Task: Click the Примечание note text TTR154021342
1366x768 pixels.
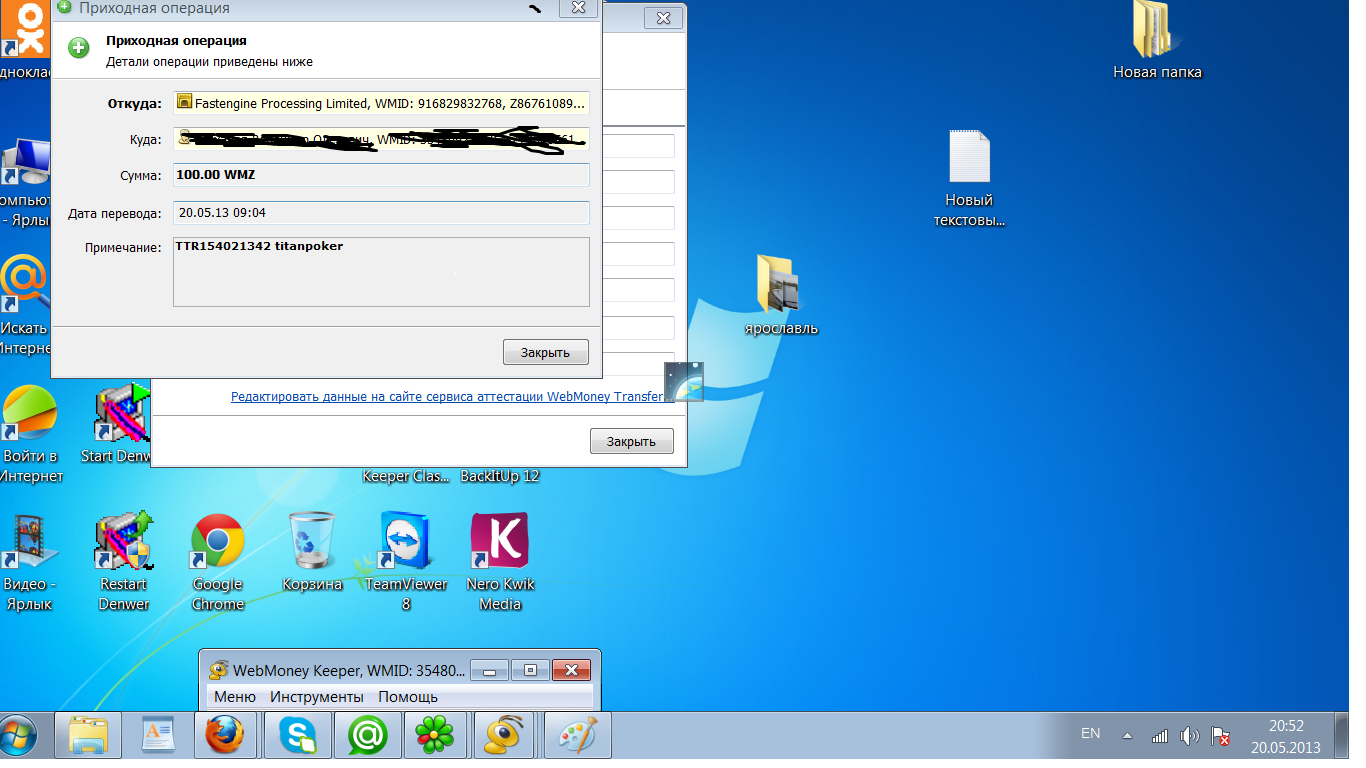Action: 259,246
